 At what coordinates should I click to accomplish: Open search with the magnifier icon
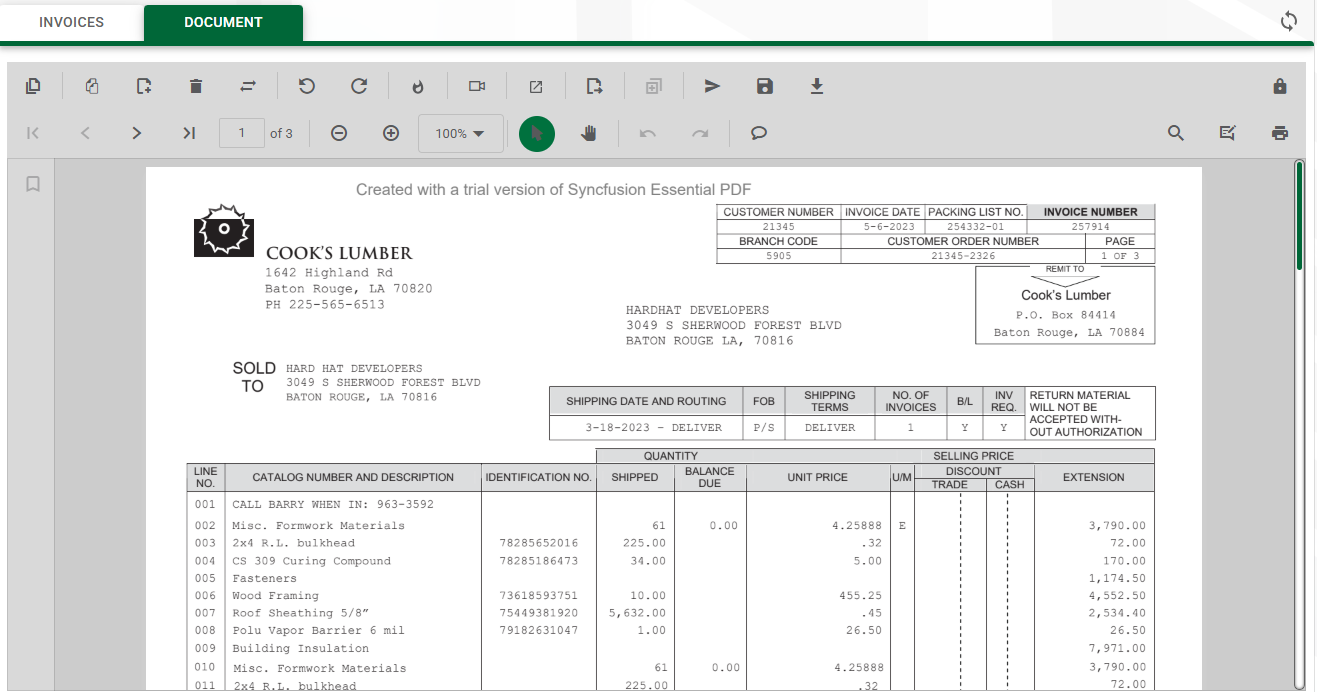[x=1176, y=133]
